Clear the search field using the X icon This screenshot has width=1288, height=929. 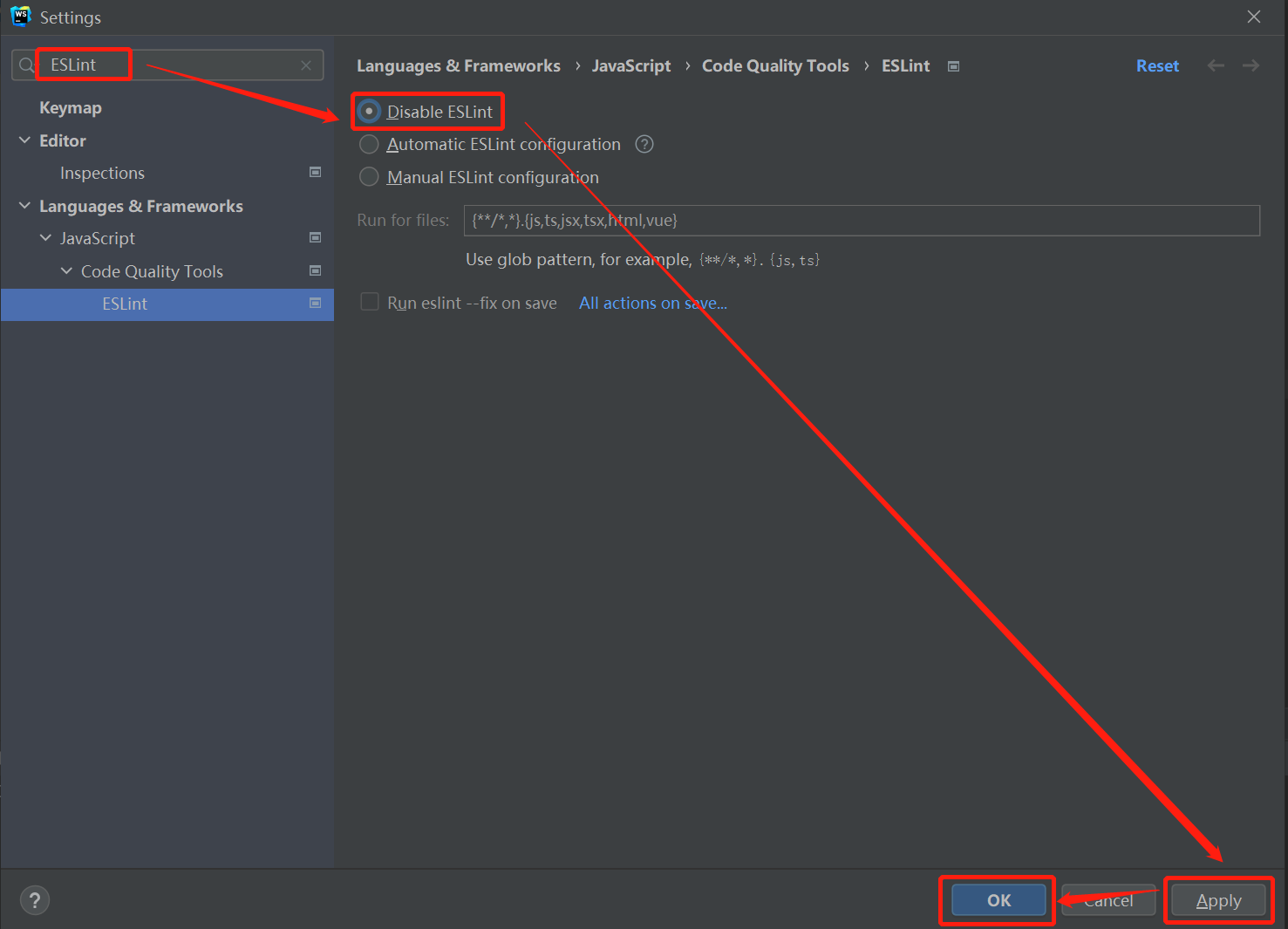point(306,65)
